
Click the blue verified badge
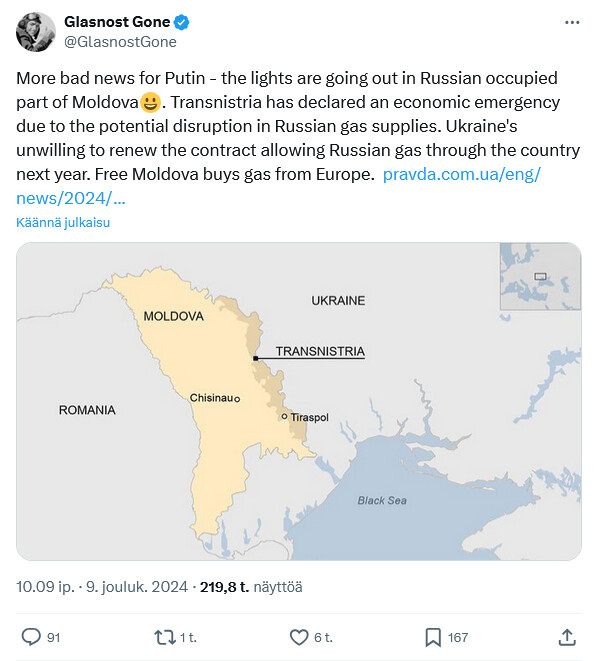[182, 22]
